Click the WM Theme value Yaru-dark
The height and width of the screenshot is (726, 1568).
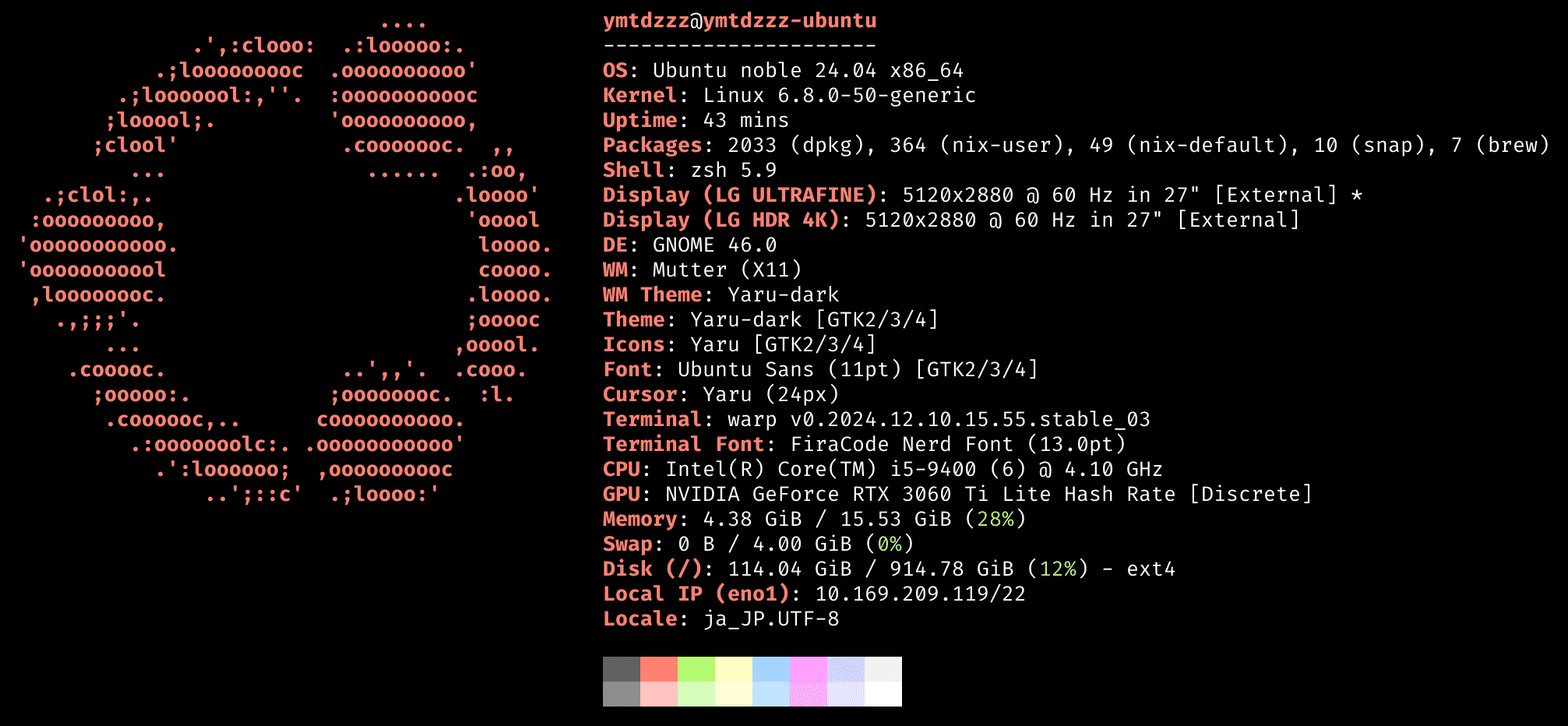(x=784, y=295)
